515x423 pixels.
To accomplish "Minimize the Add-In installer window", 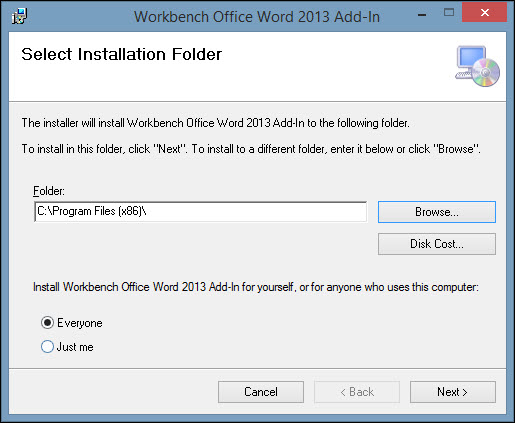I will click(x=422, y=15).
